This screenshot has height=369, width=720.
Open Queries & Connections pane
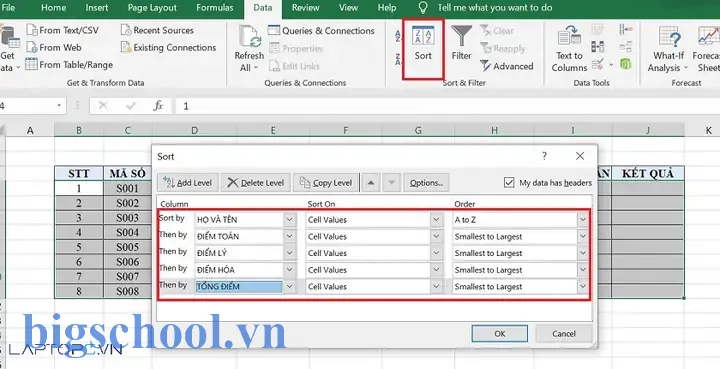point(321,31)
